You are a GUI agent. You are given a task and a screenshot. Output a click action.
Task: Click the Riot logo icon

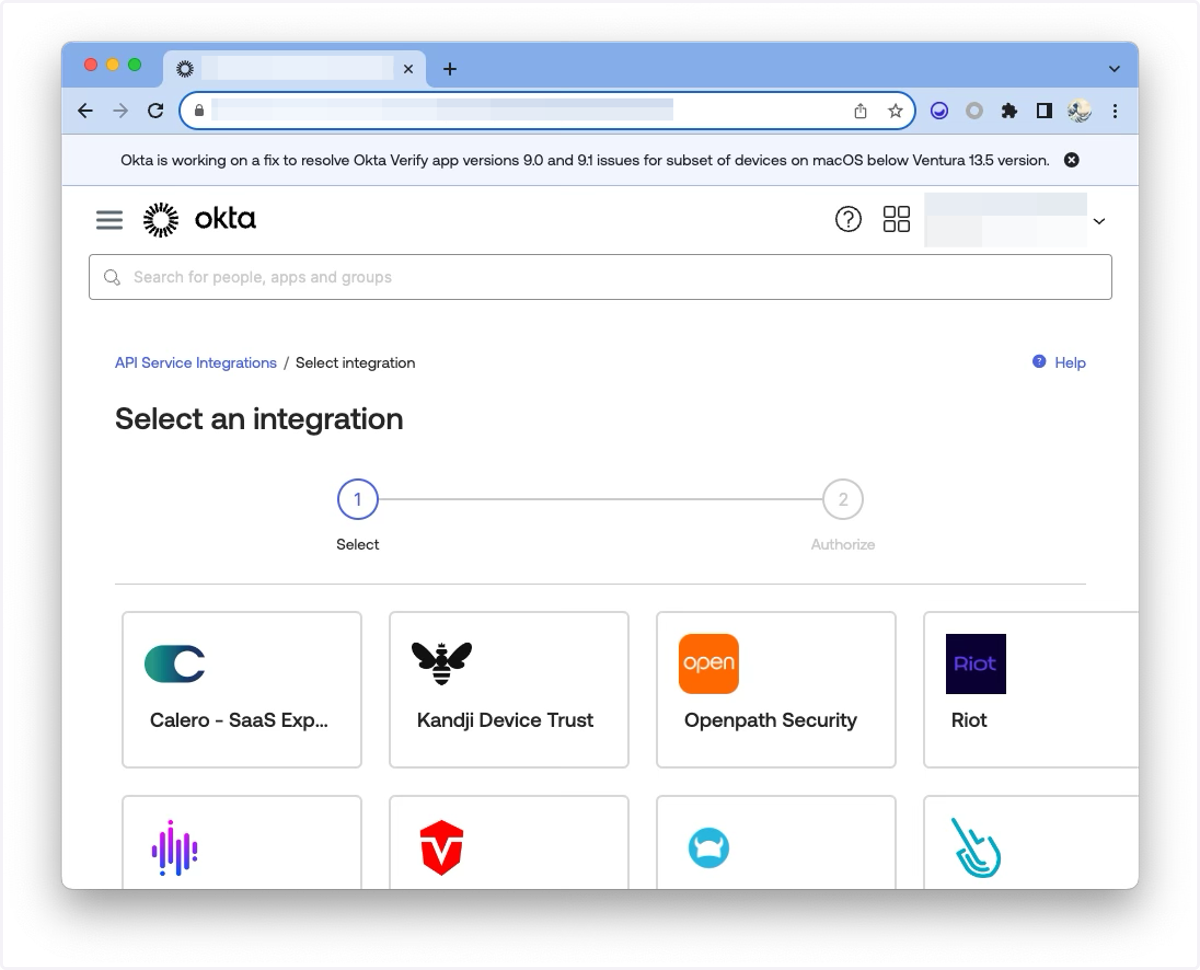[976, 664]
